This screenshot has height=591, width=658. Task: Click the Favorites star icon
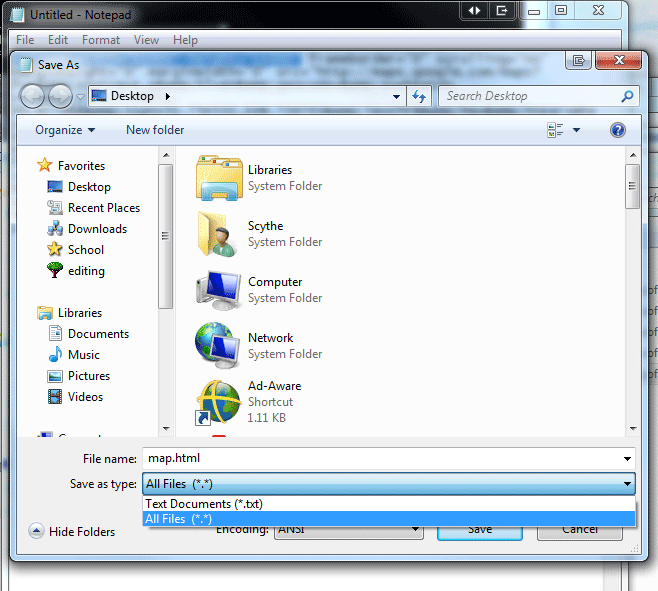(x=44, y=165)
